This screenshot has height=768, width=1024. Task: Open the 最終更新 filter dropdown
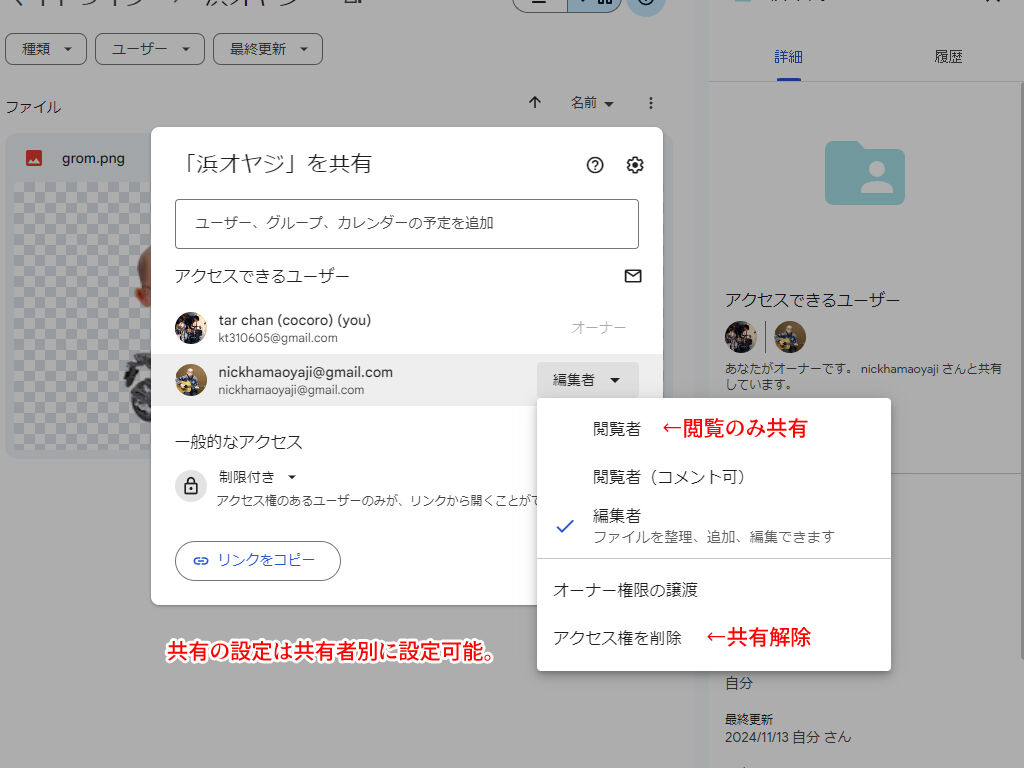[x=267, y=49]
